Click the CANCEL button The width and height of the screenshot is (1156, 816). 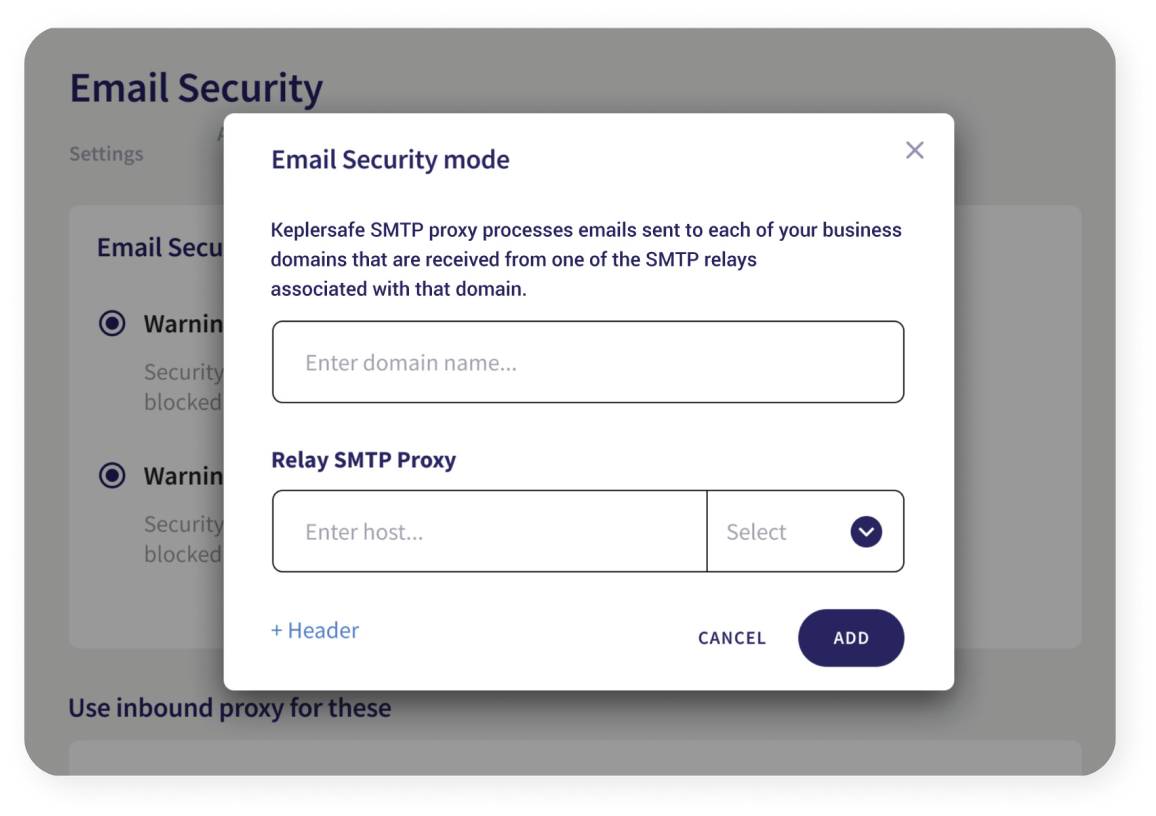pyautogui.click(x=731, y=638)
